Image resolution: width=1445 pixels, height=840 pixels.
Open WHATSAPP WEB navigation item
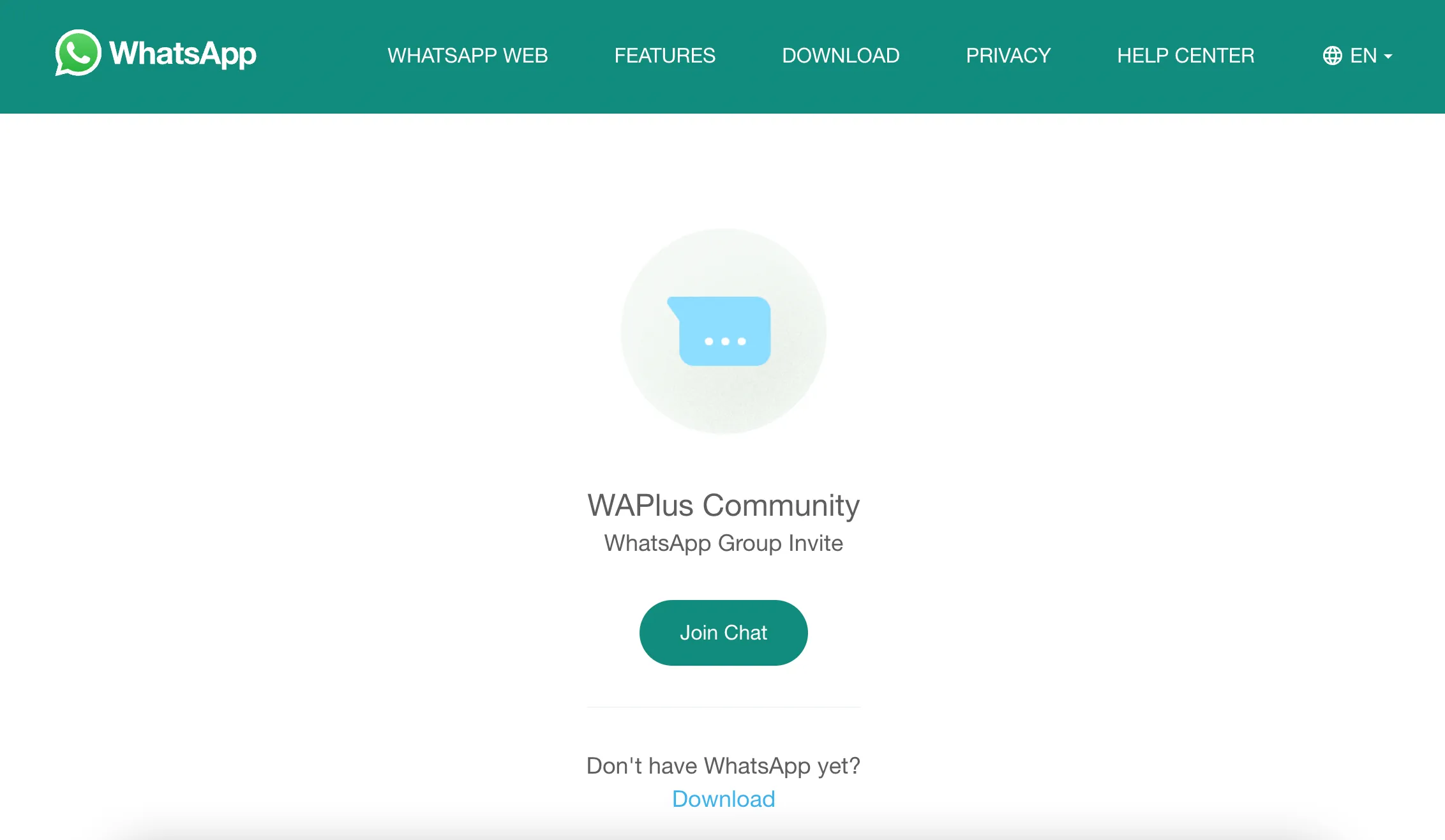(469, 55)
